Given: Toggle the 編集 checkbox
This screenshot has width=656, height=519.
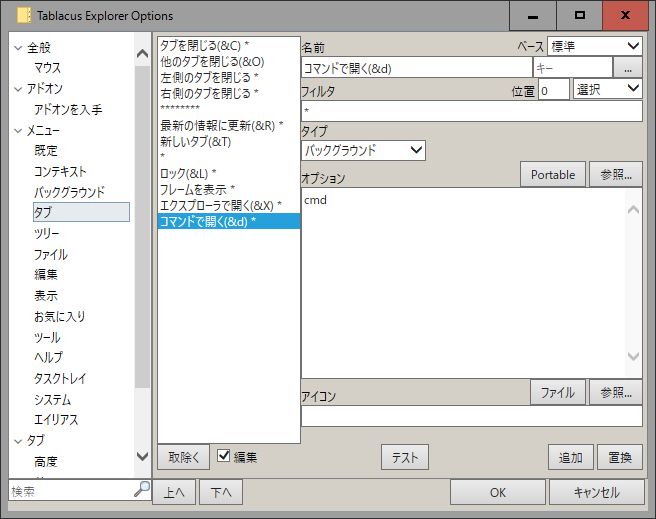Looking at the screenshot, I should click(x=224, y=457).
